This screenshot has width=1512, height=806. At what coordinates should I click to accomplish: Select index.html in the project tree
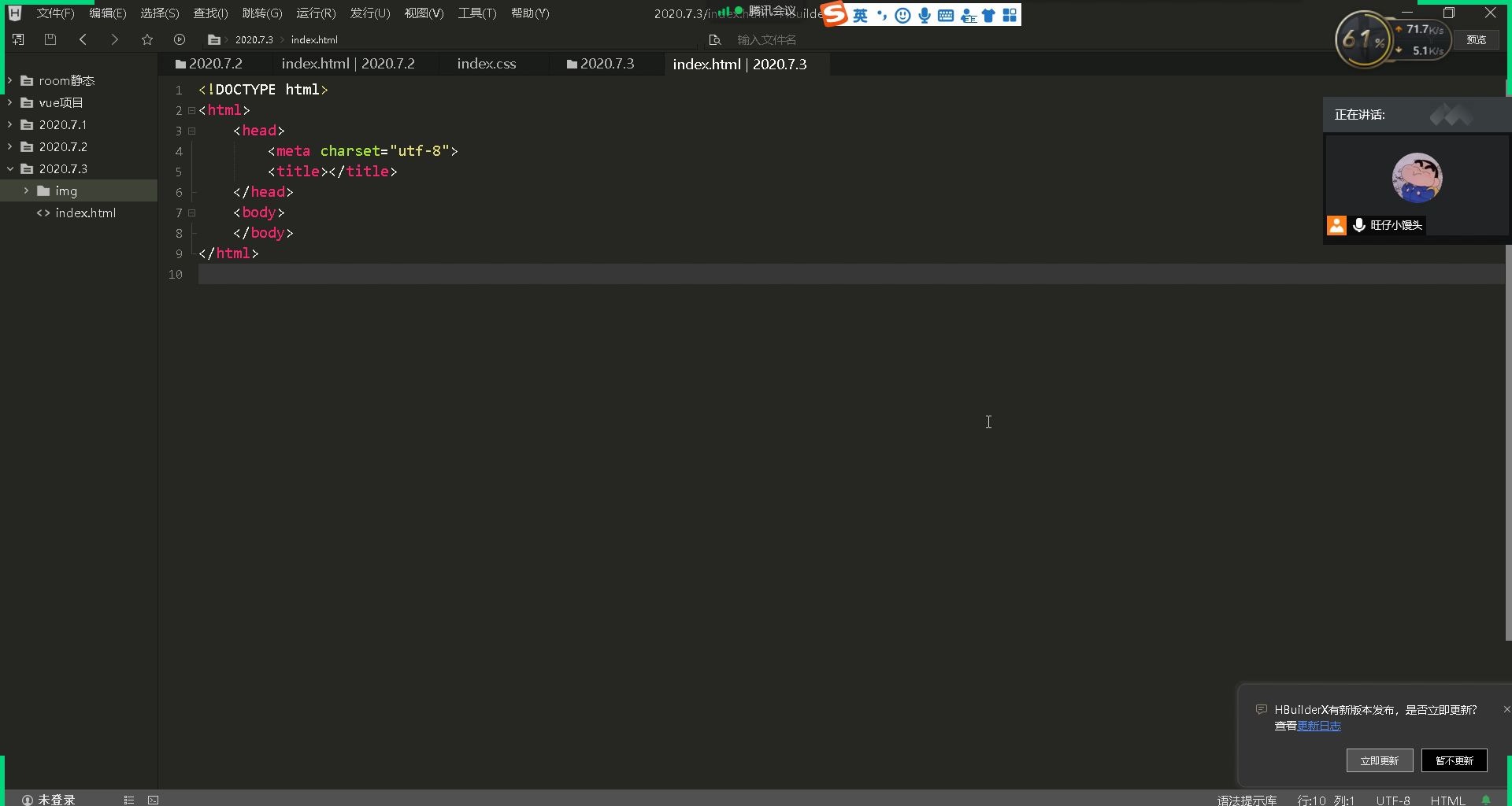pos(86,213)
